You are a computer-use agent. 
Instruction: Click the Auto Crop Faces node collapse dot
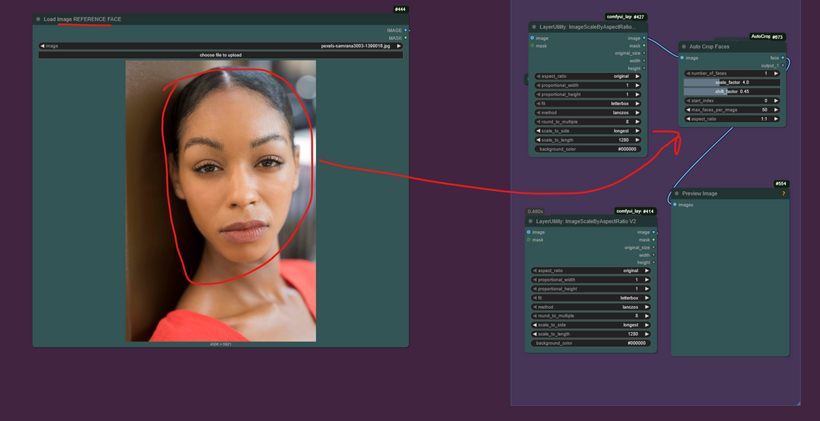point(684,46)
